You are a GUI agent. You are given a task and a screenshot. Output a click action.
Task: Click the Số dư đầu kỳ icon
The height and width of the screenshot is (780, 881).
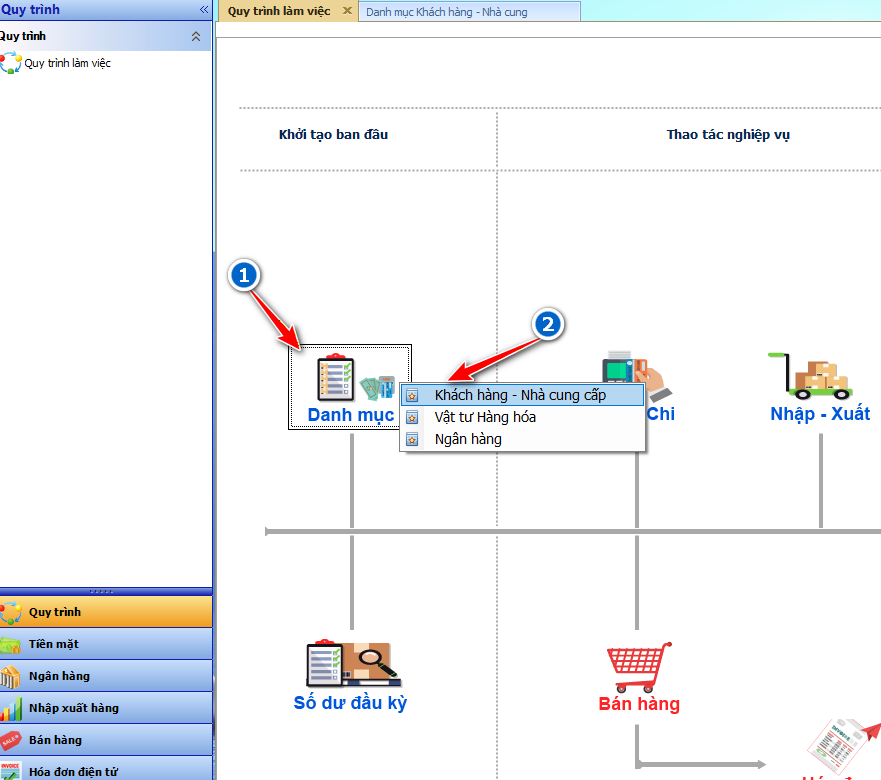pyautogui.click(x=350, y=662)
